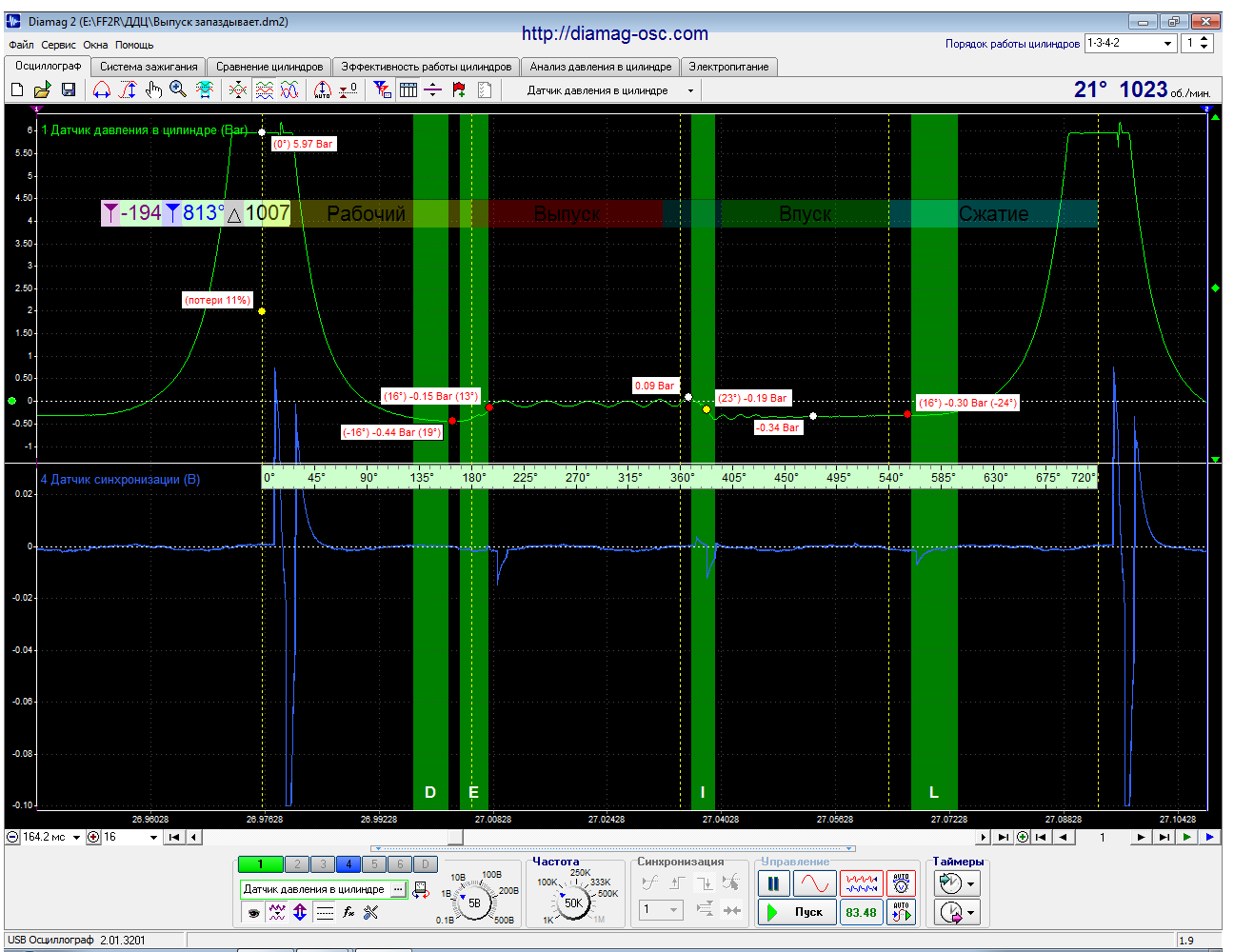1234x952 pixels.
Task: Click the overlapping signals icon
Action: coord(238,89)
